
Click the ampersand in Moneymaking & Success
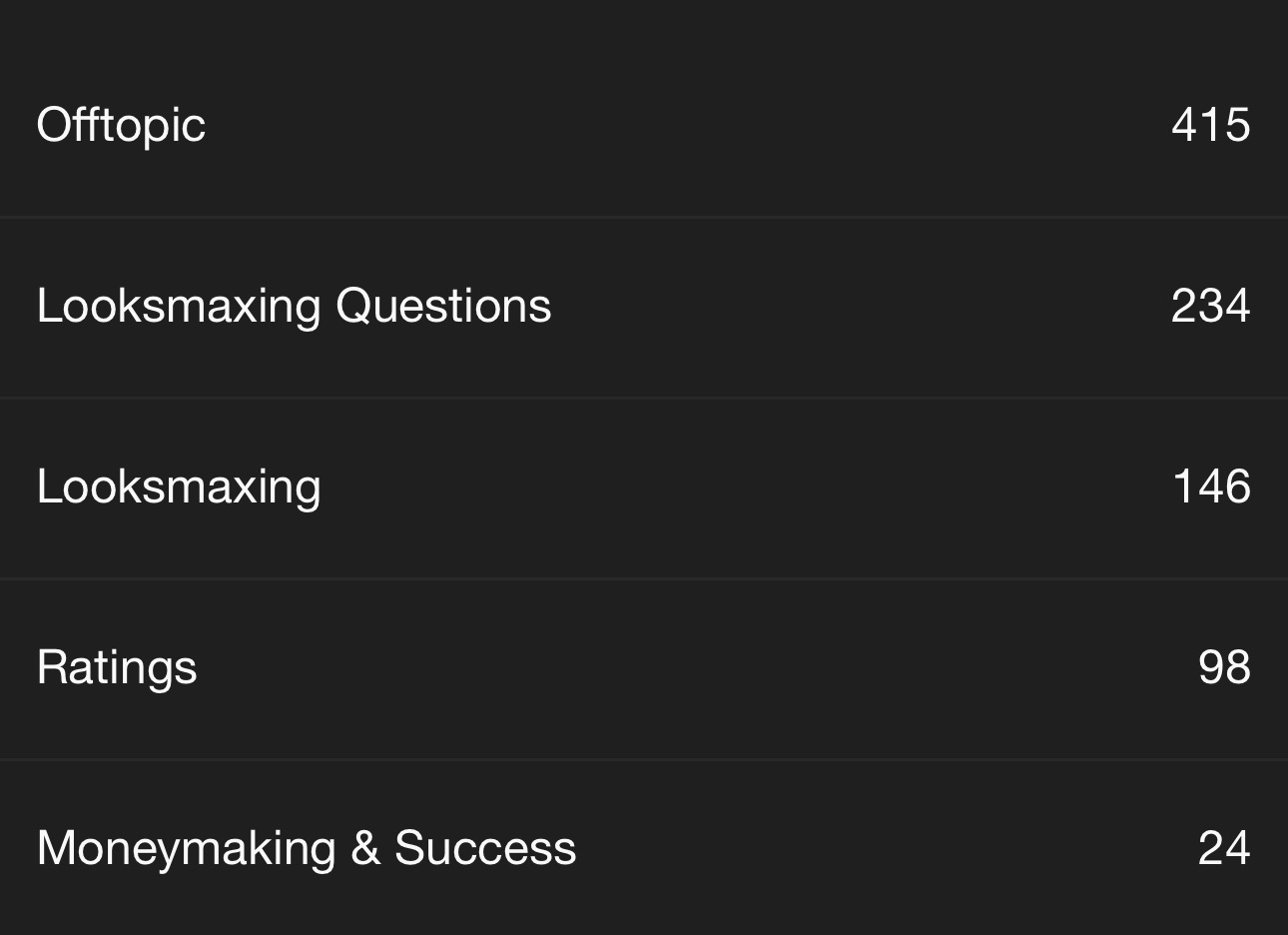(365, 848)
